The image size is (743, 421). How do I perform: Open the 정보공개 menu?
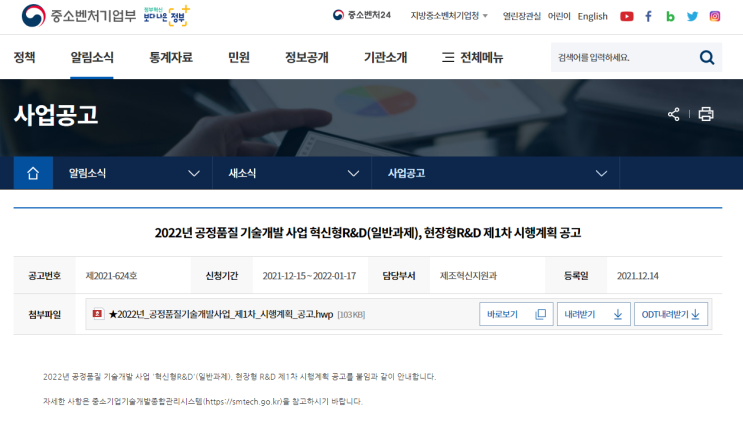click(307, 57)
